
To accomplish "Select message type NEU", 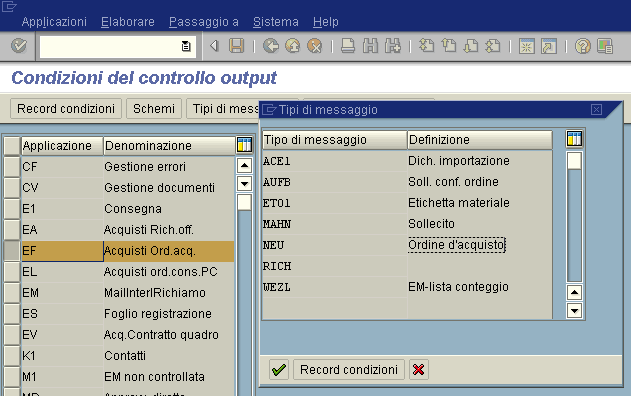I will (334, 245).
